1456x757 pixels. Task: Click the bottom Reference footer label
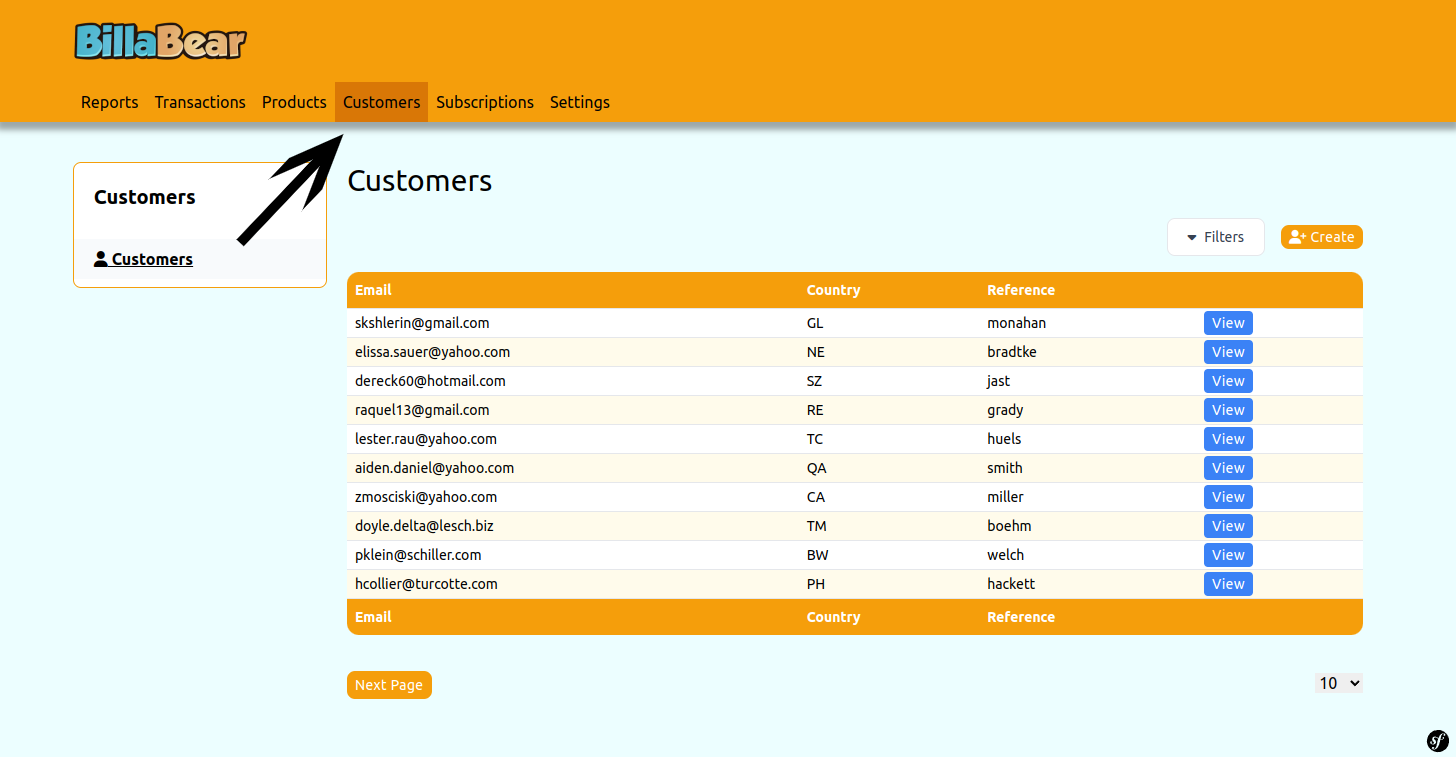pos(1021,617)
